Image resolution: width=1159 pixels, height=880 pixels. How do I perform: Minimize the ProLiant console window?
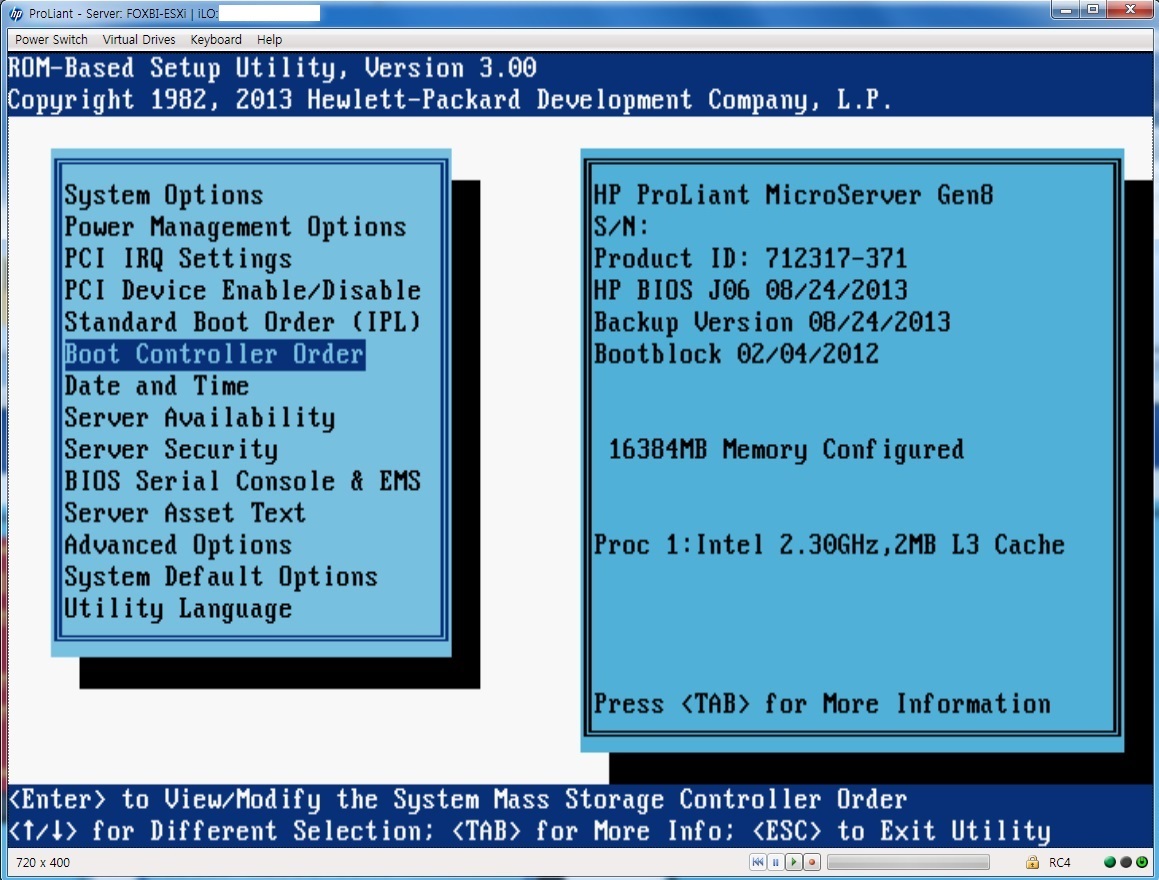point(1067,10)
